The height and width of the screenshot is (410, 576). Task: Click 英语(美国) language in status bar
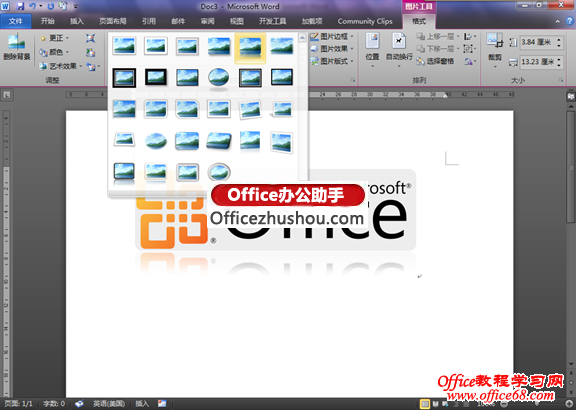(108, 404)
